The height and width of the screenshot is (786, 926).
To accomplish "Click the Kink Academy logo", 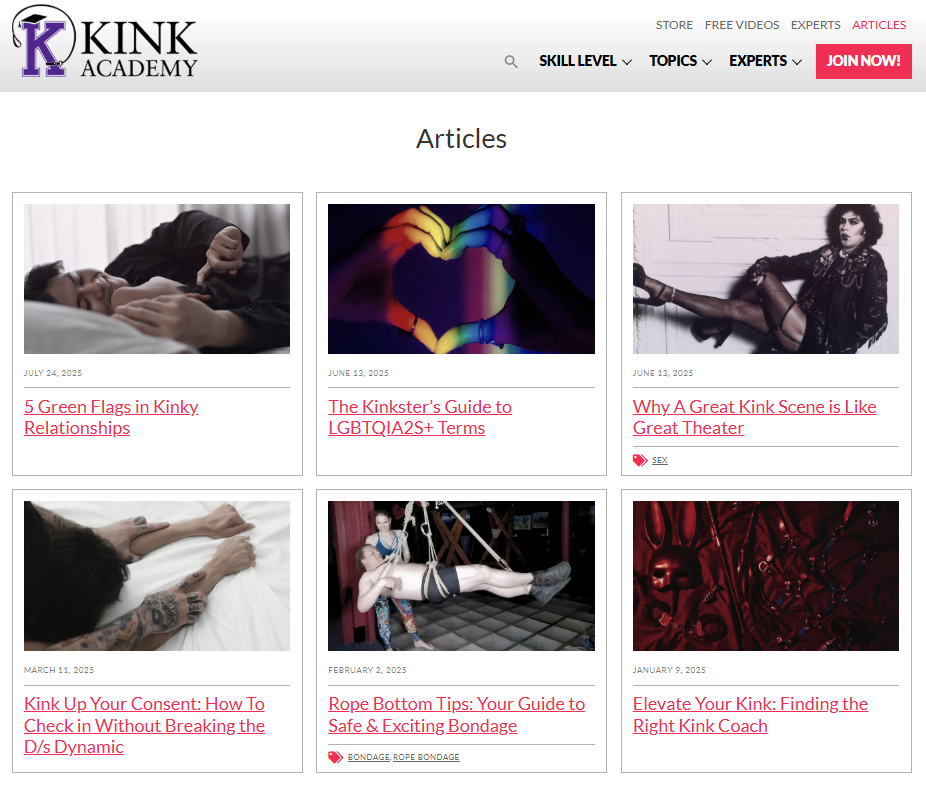I will pyautogui.click(x=105, y=41).
